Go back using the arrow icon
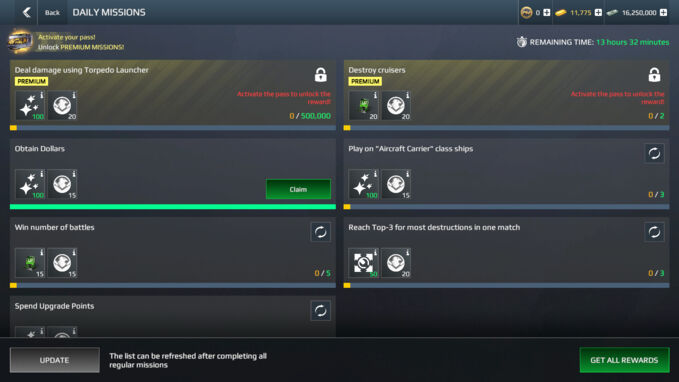This screenshot has height=382, width=679. 26,12
